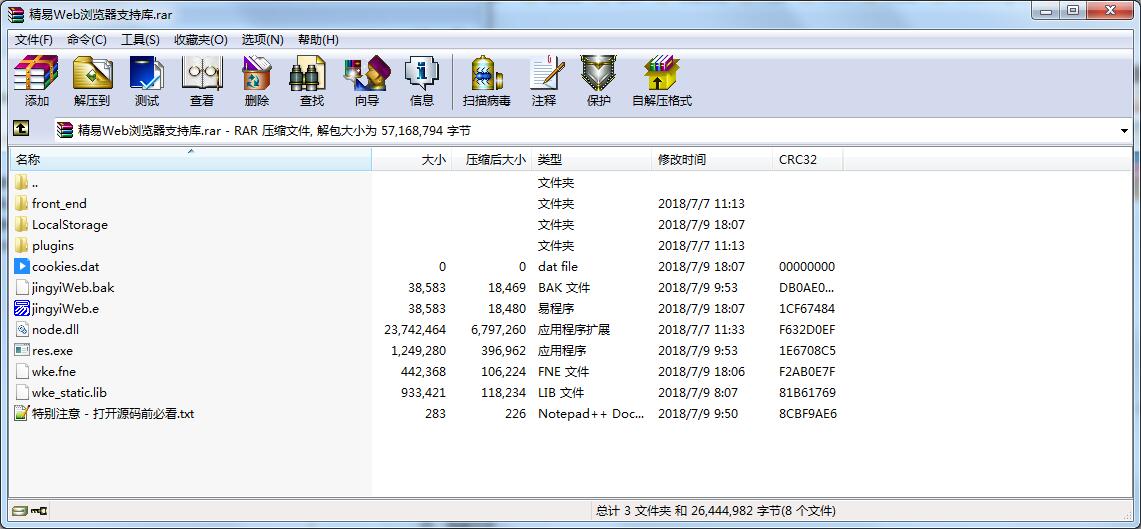
Task: Sort by 压缩后大小 column header
Action: (492, 159)
